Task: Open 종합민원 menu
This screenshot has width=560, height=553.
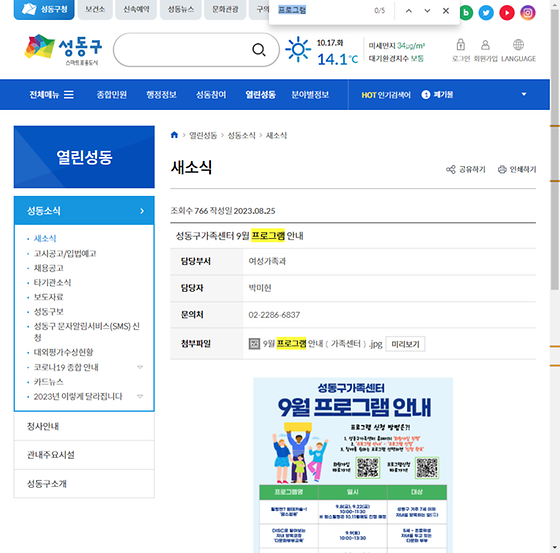Action: (111, 95)
